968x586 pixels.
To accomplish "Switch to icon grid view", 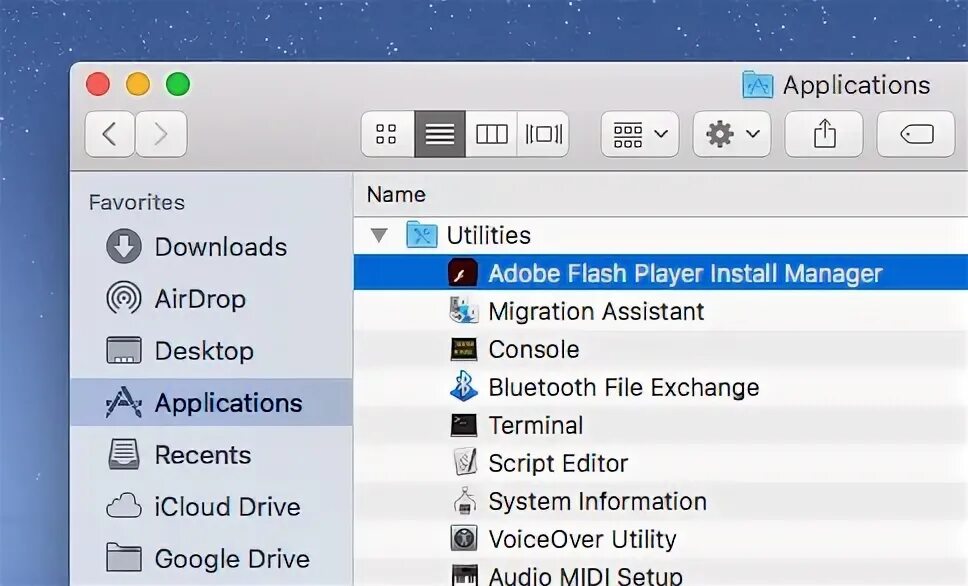I will pyautogui.click(x=387, y=134).
